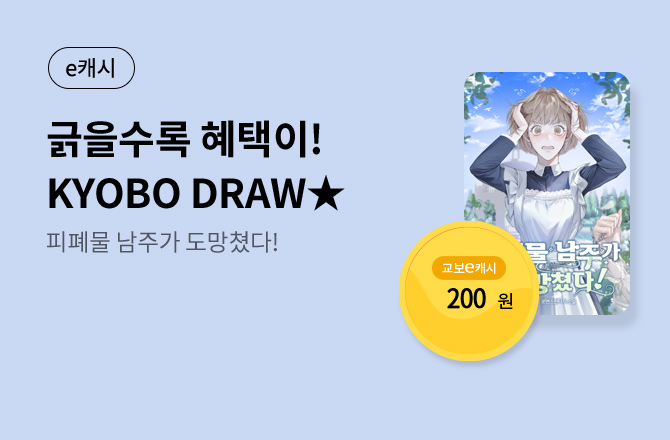Click the orange 교보e캐시 label
670x440 pixels.
469,268
